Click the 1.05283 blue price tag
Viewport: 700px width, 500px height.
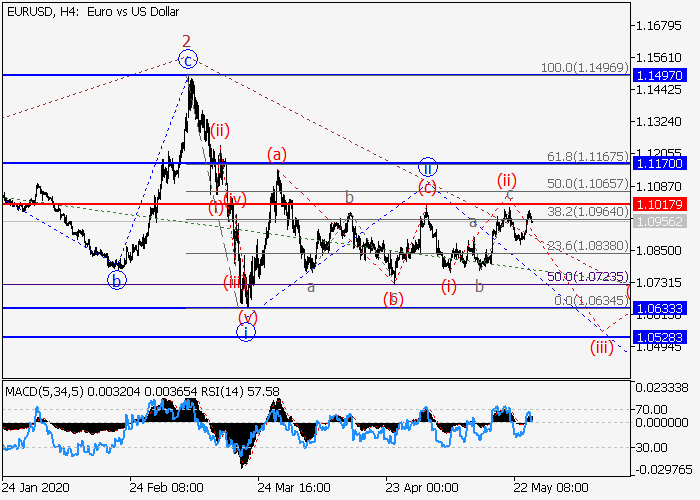click(x=662, y=337)
